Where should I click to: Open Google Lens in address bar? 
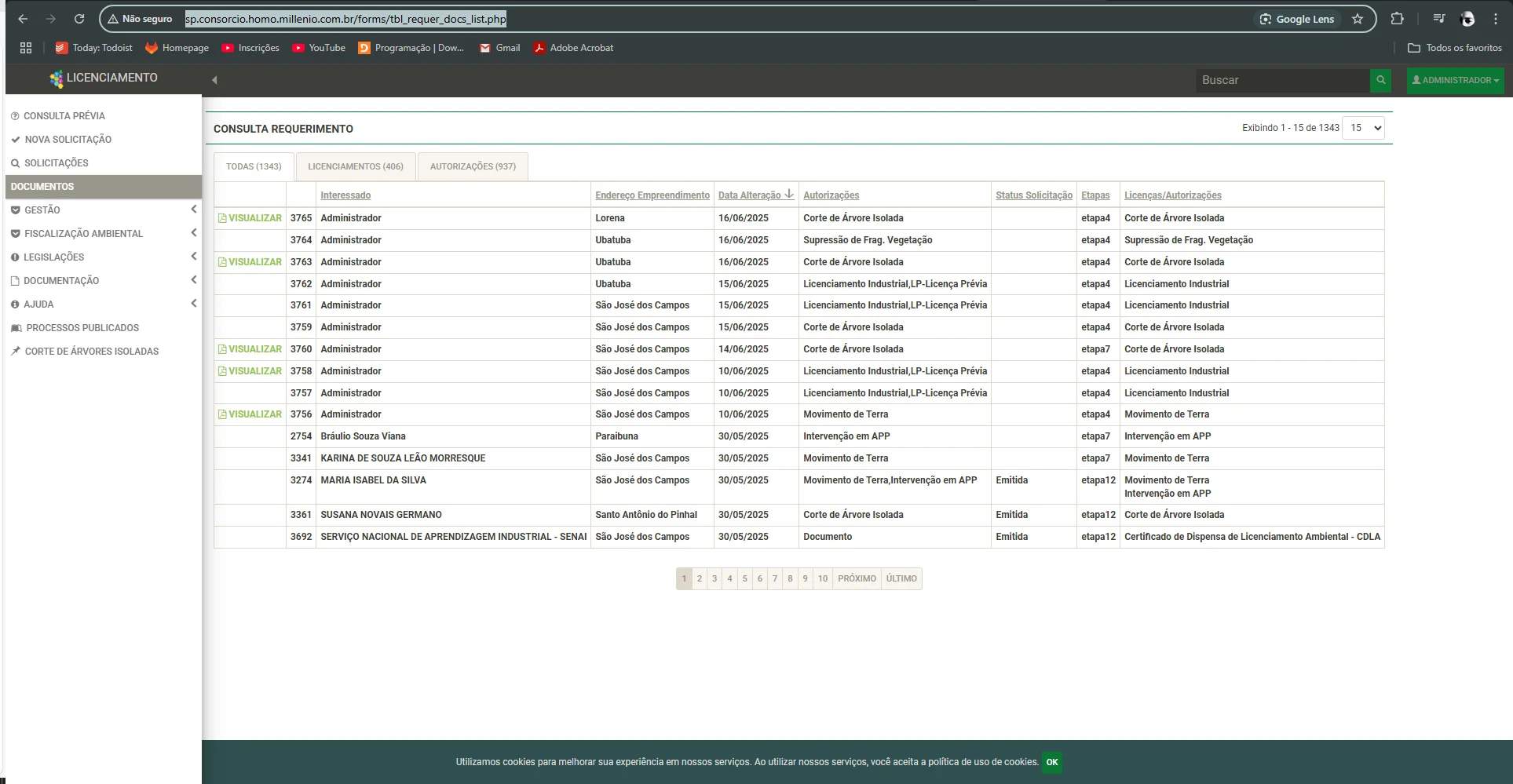(1296, 19)
